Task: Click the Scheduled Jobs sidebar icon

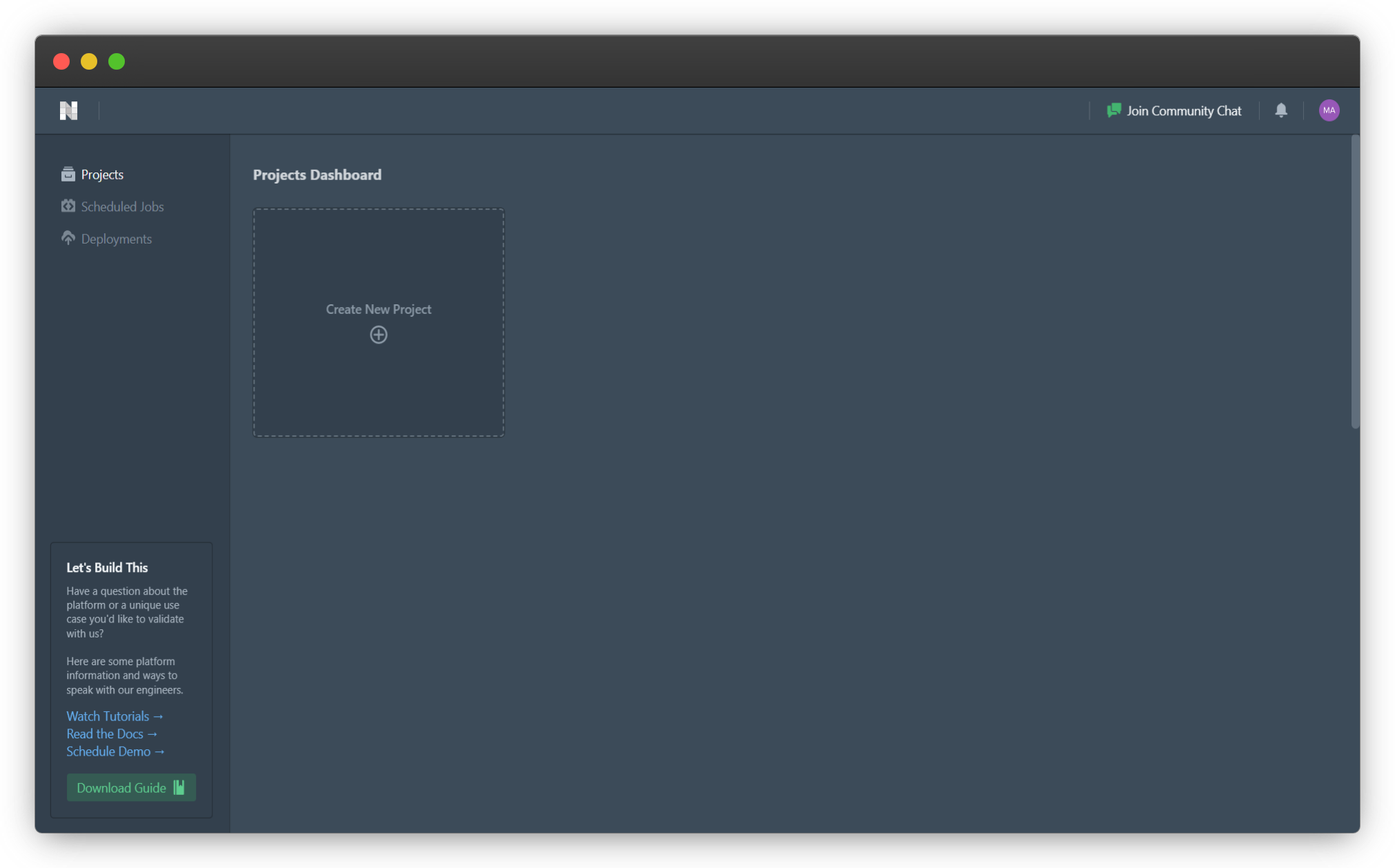Action: [x=68, y=206]
